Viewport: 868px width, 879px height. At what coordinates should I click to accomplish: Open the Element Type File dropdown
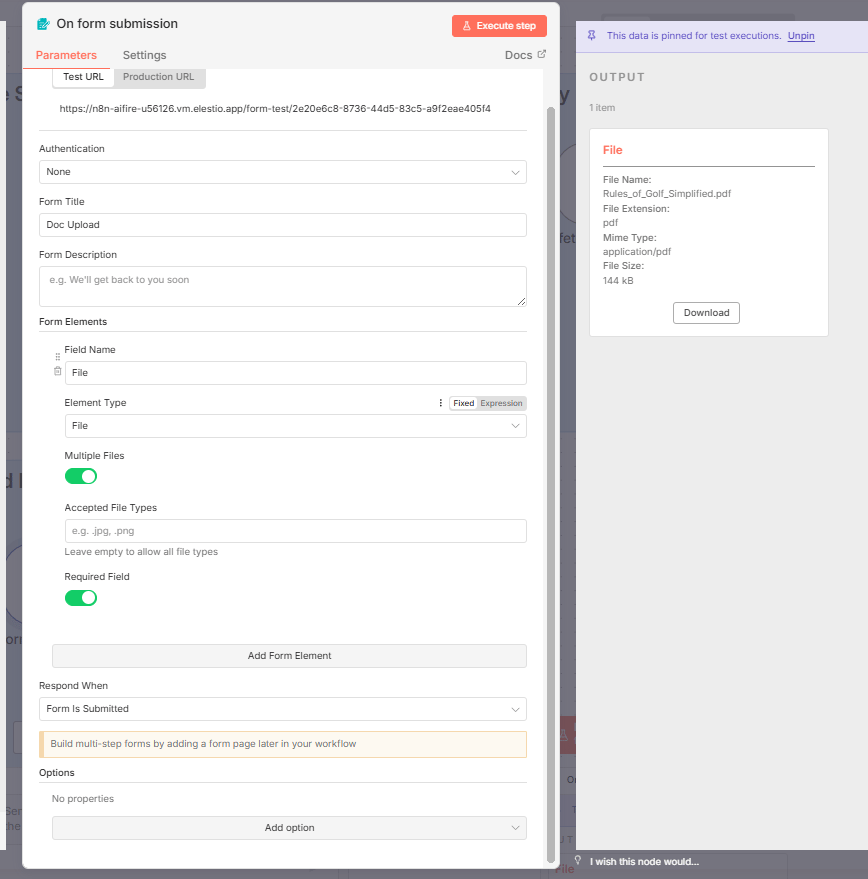click(296, 426)
